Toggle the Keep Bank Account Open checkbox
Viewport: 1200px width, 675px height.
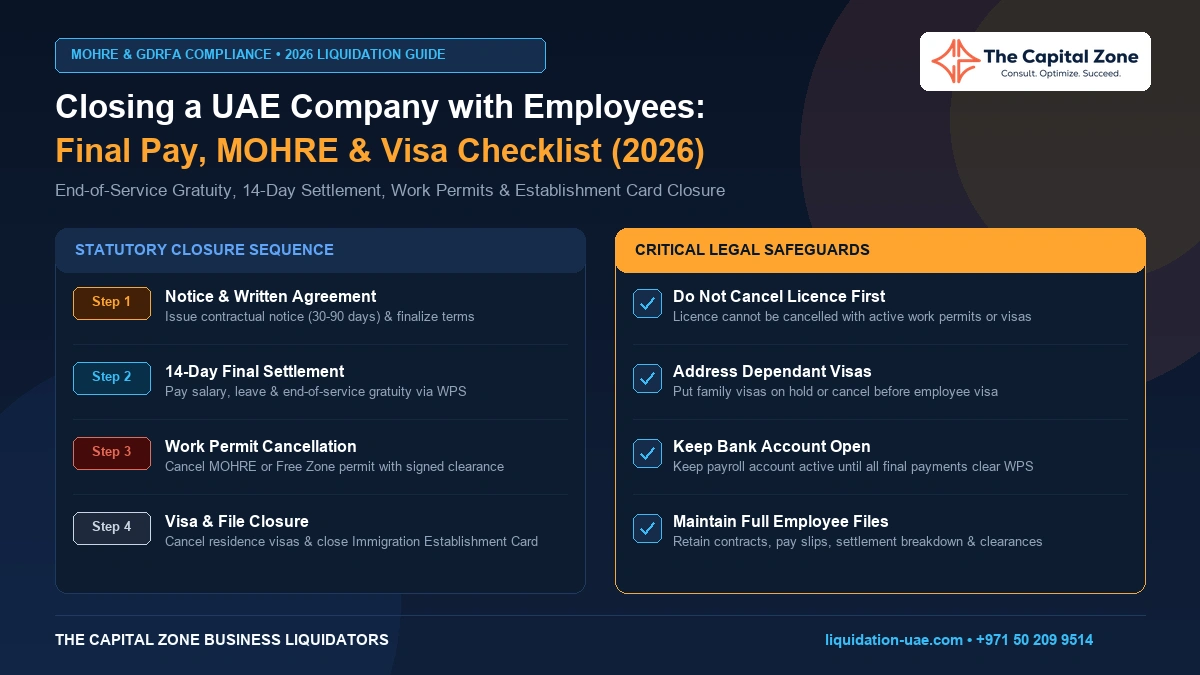coord(648,454)
